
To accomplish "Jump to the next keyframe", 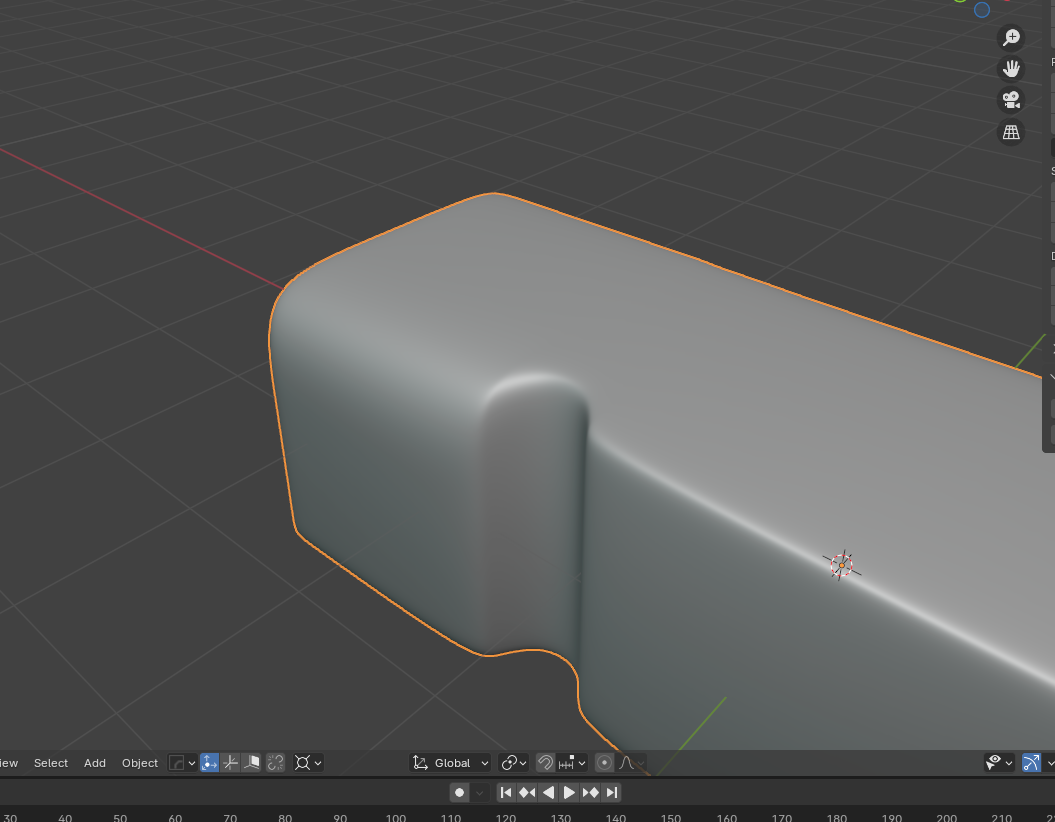I will [590, 792].
